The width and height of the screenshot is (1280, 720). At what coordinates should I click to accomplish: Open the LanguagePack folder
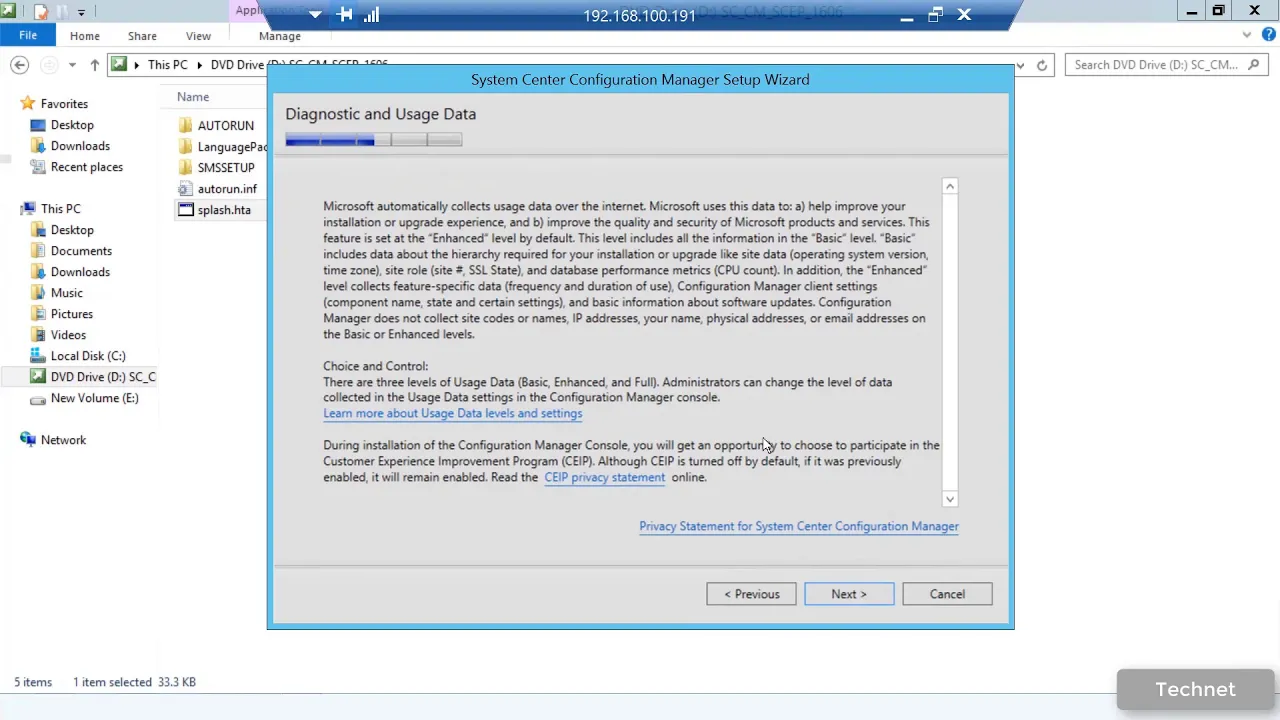[222, 147]
